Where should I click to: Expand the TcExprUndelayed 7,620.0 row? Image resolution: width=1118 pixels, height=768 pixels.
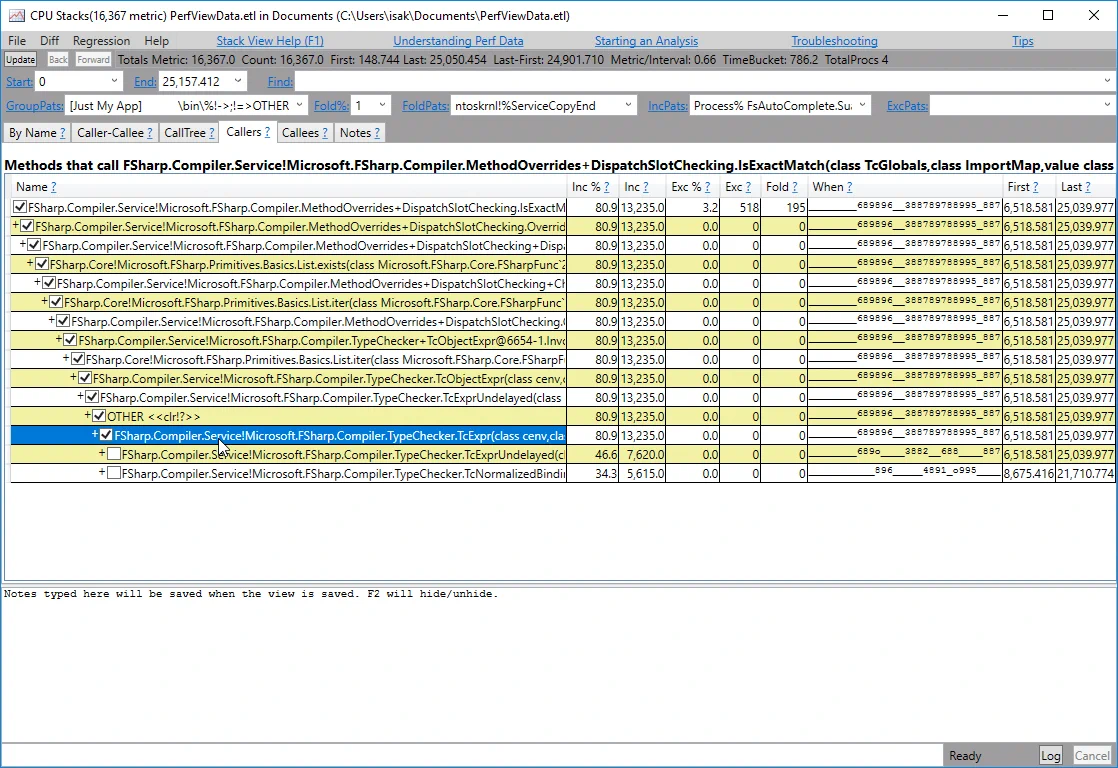[x=102, y=454]
